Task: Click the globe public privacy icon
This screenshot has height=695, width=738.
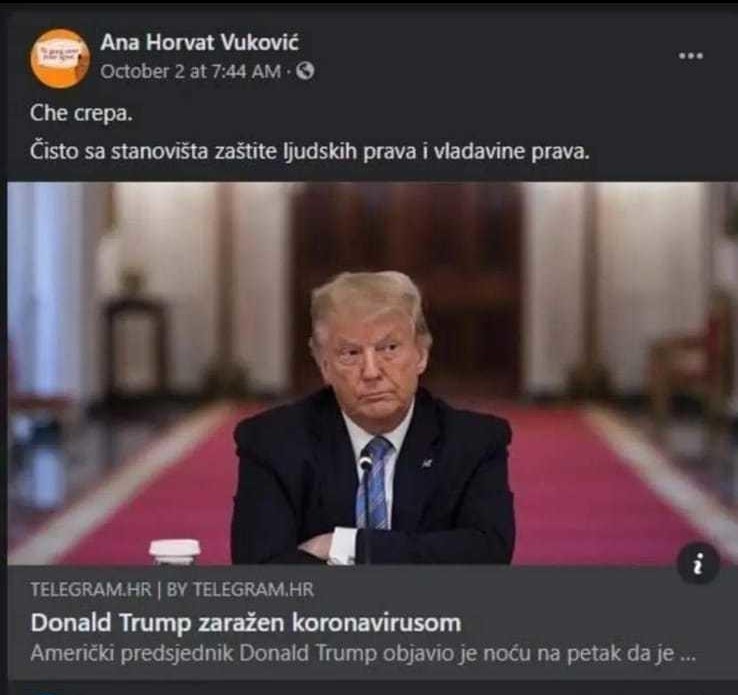Action: tap(305, 72)
